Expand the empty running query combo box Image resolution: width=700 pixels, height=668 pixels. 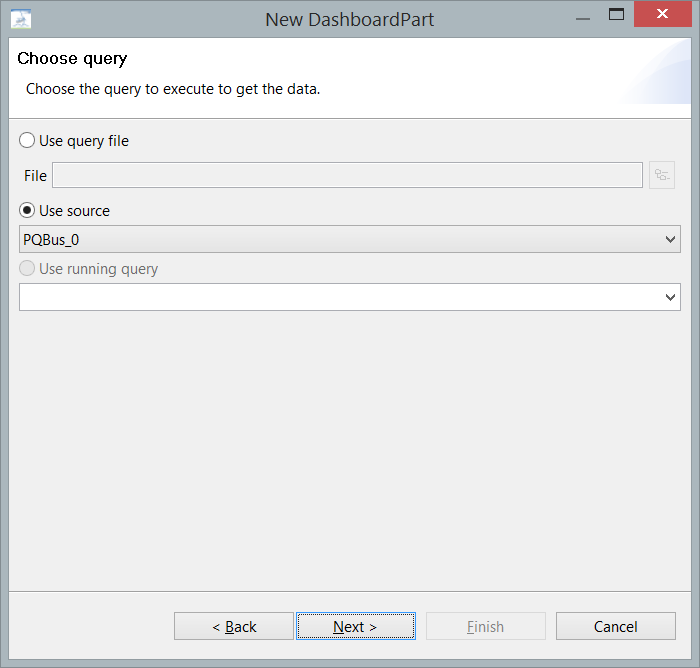coord(349,297)
